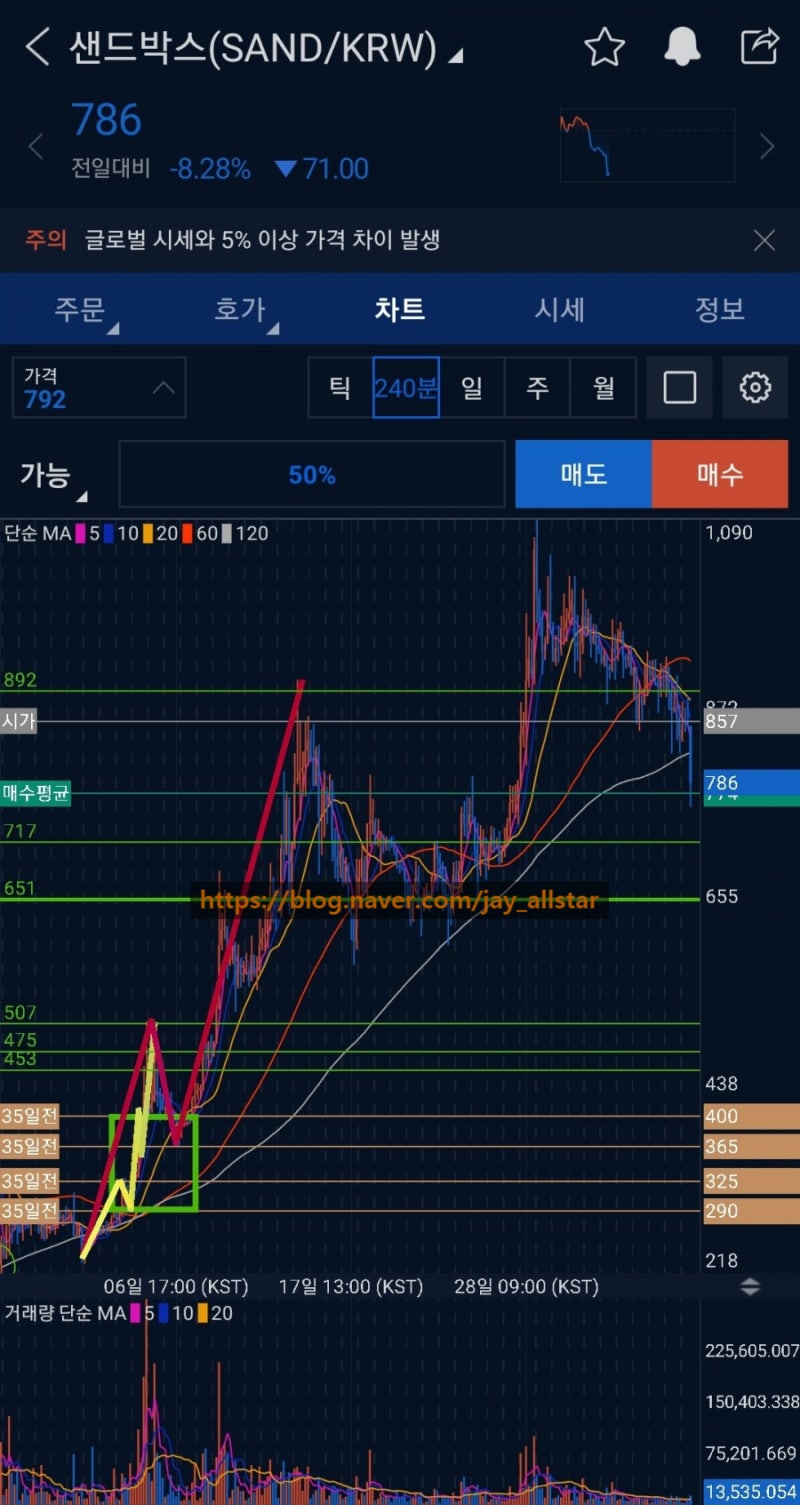800x1505 pixels.
Task: Tap the 시가 line label on chart
Action: pos(19,721)
